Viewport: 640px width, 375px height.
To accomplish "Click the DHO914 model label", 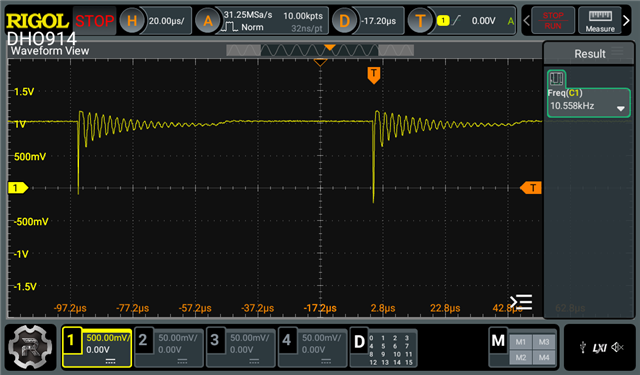I will 42,39.
